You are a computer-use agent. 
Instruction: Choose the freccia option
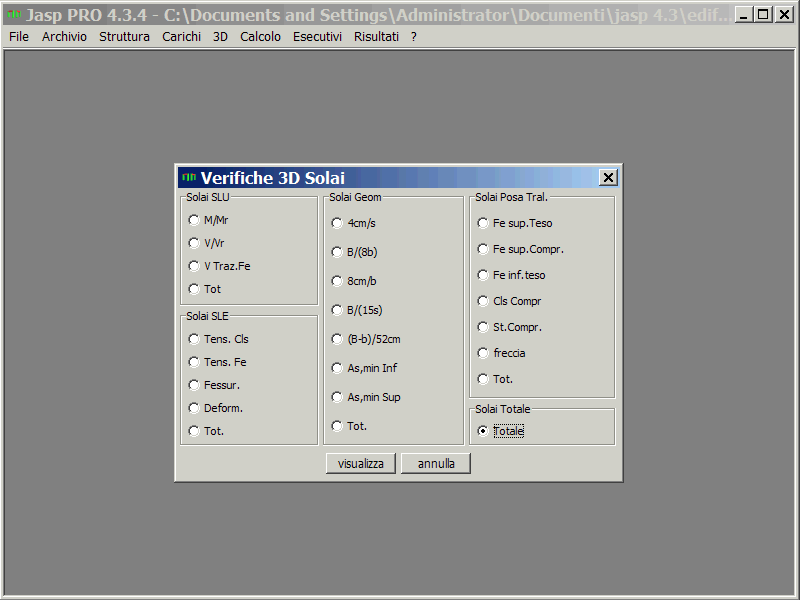483,353
